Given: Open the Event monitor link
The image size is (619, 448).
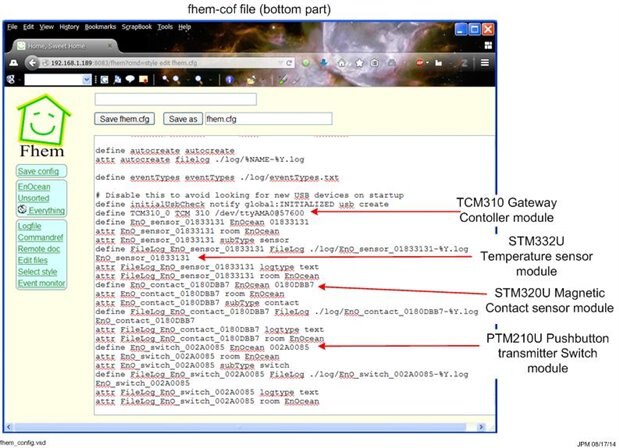Looking at the screenshot, I should point(41,283).
